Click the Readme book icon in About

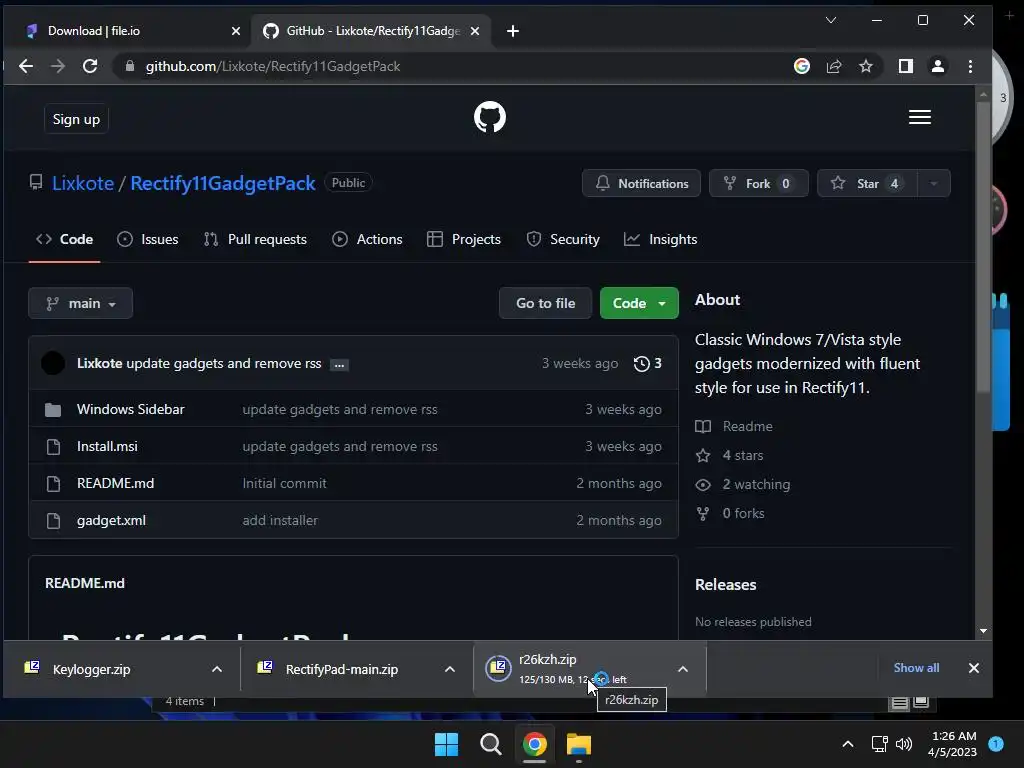pyautogui.click(x=703, y=426)
